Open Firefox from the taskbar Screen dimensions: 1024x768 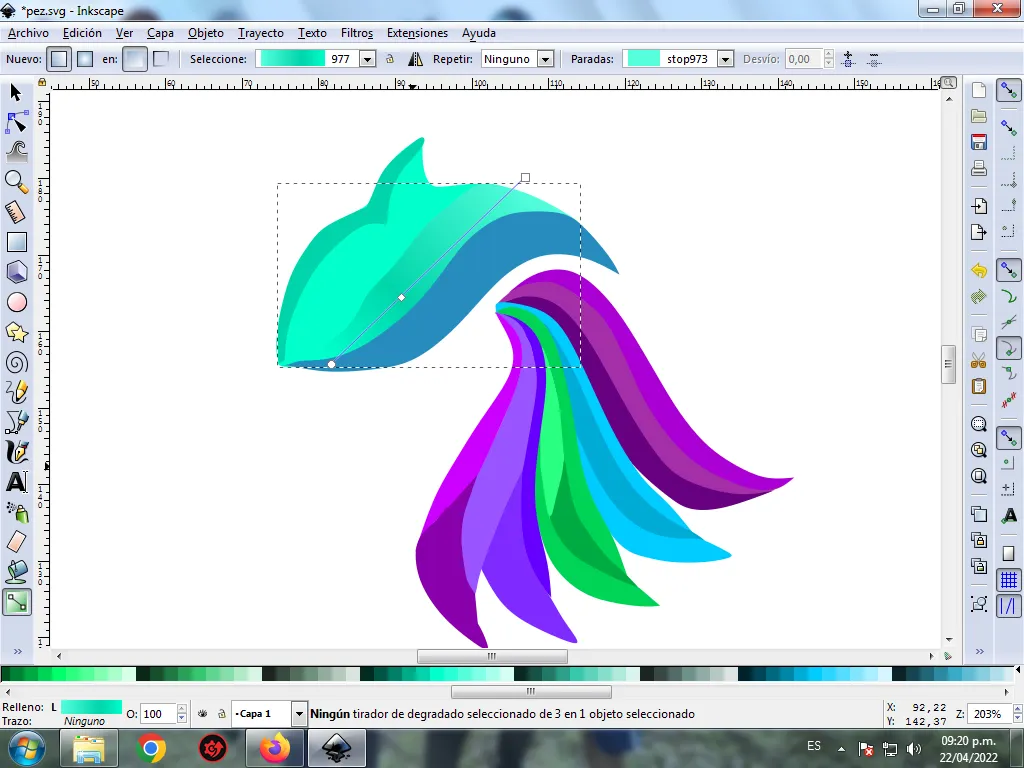[x=274, y=748]
